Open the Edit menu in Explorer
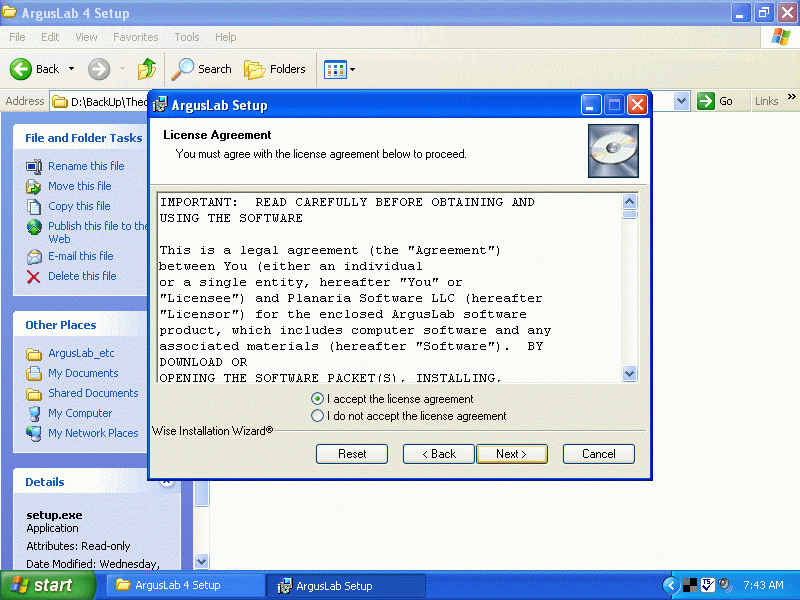 tap(49, 37)
